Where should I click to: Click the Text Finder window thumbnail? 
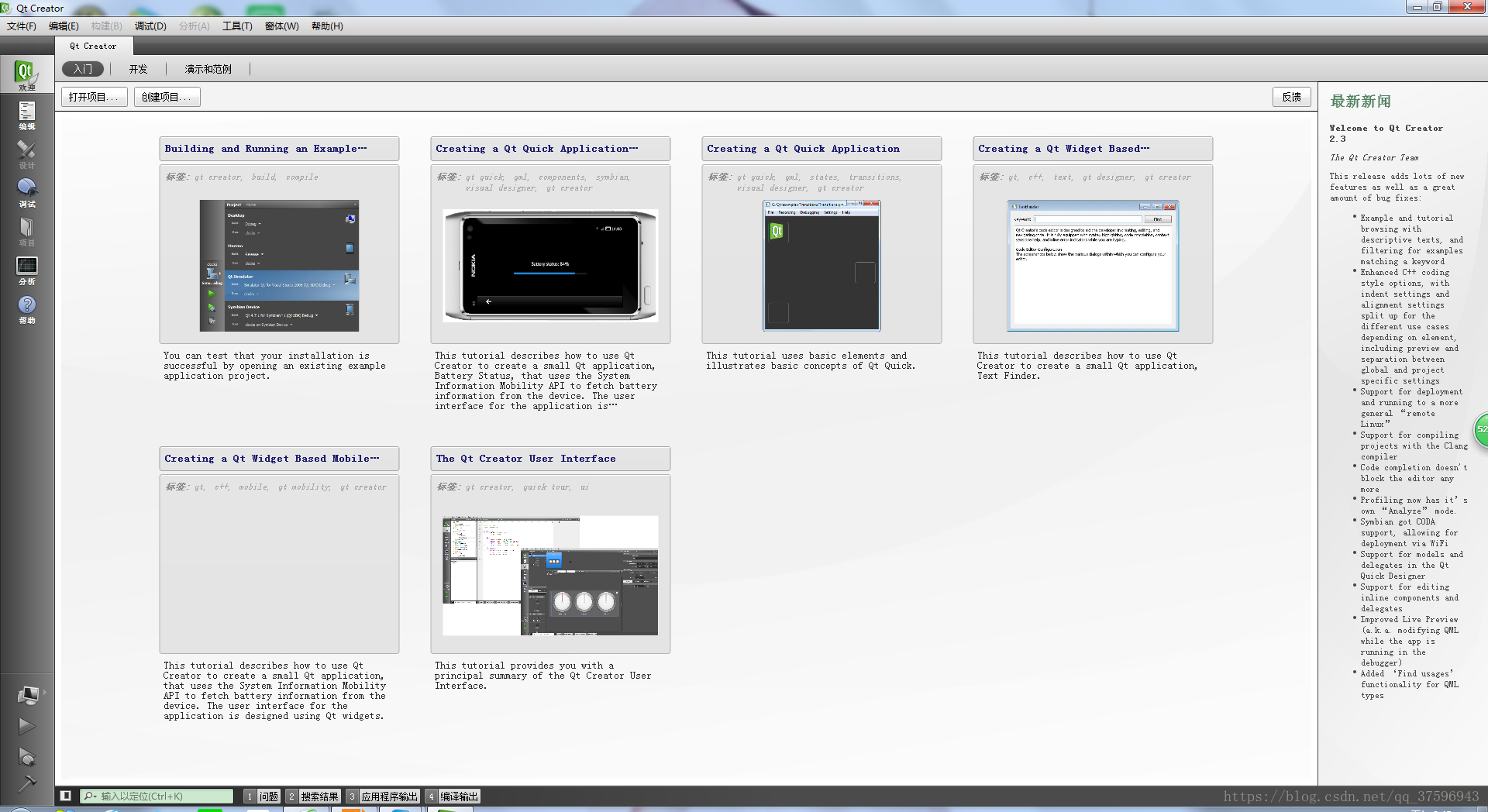[x=1093, y=266]
